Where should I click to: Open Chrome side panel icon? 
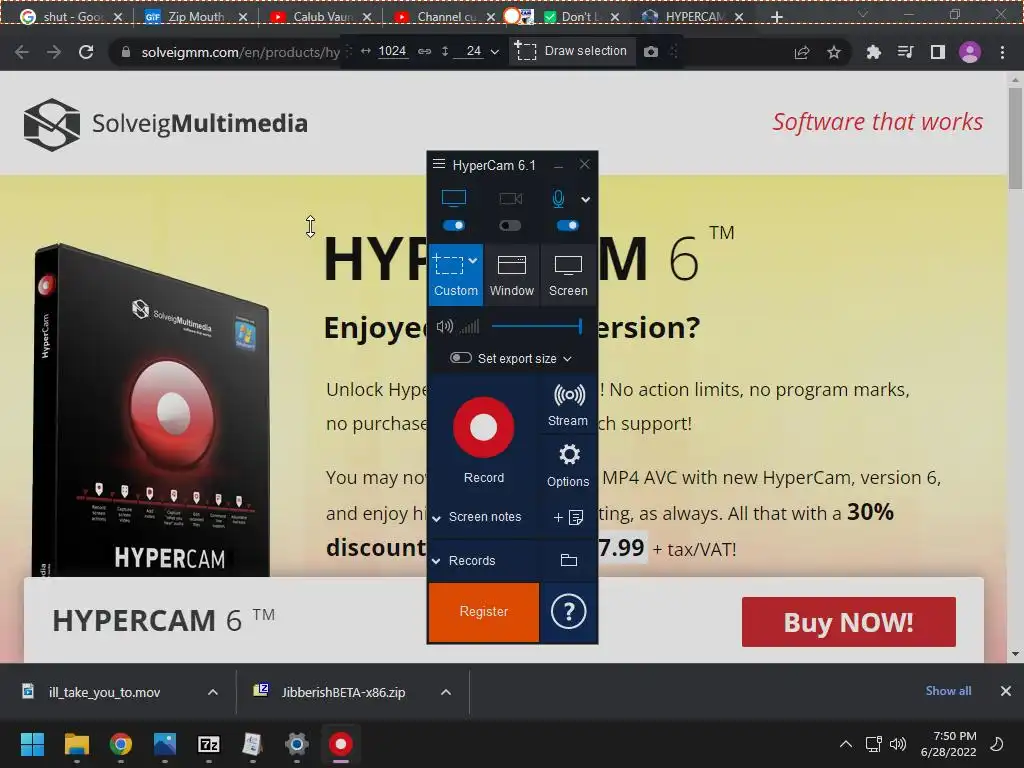pyautogui.click(x=938, y=52)
